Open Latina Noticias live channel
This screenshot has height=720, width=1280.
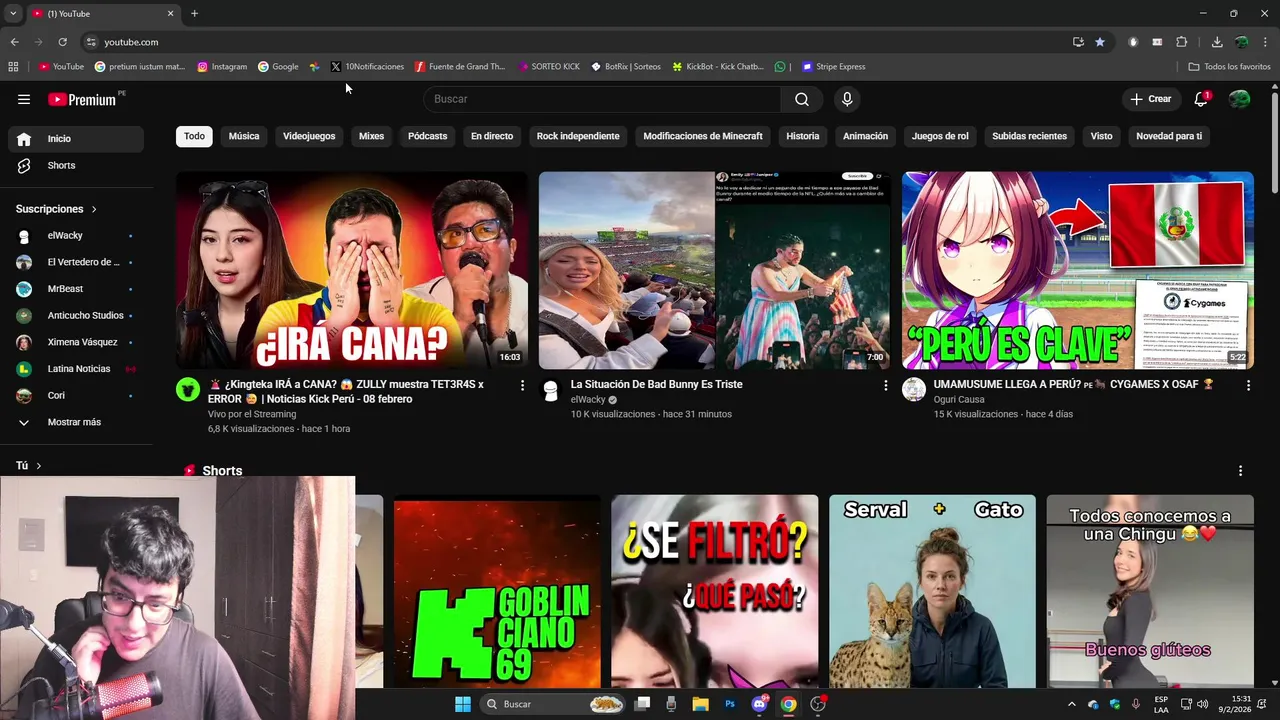(x=76, y=369)
